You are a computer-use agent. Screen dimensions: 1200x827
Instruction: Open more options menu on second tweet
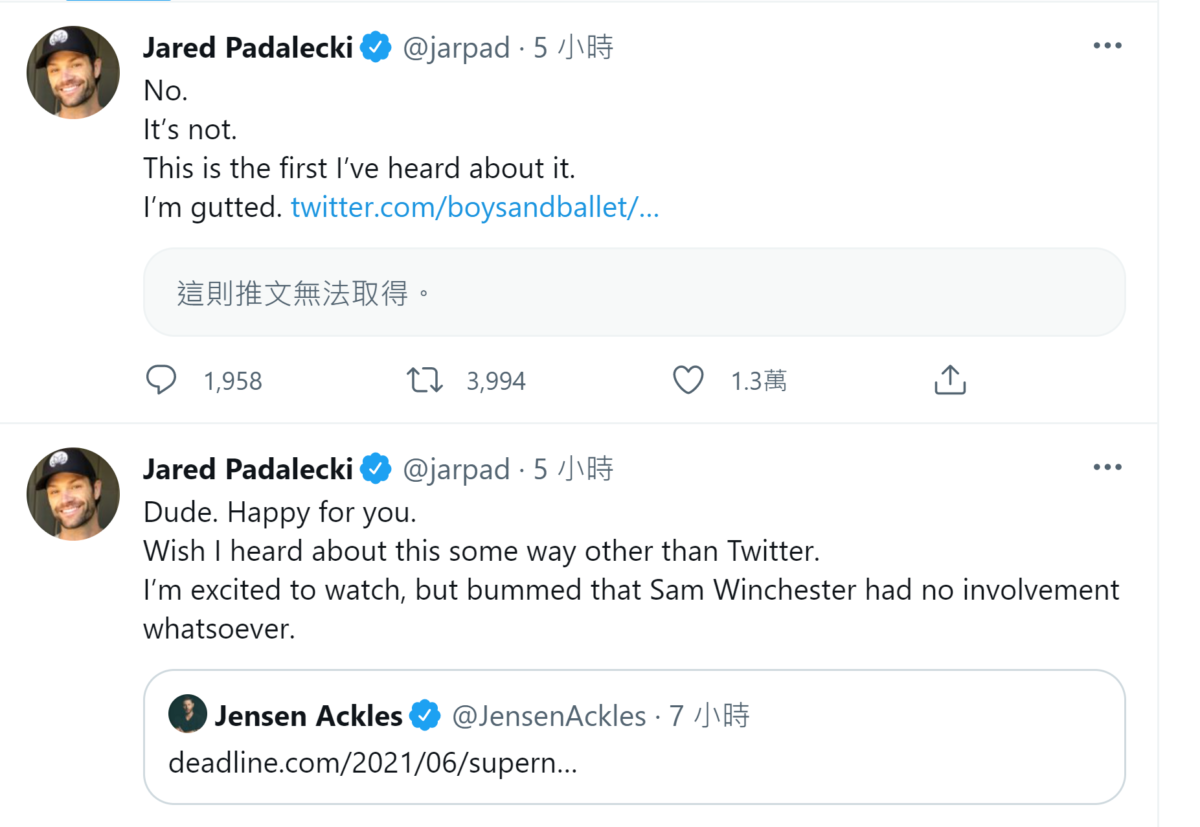(x=1107, y=467)
